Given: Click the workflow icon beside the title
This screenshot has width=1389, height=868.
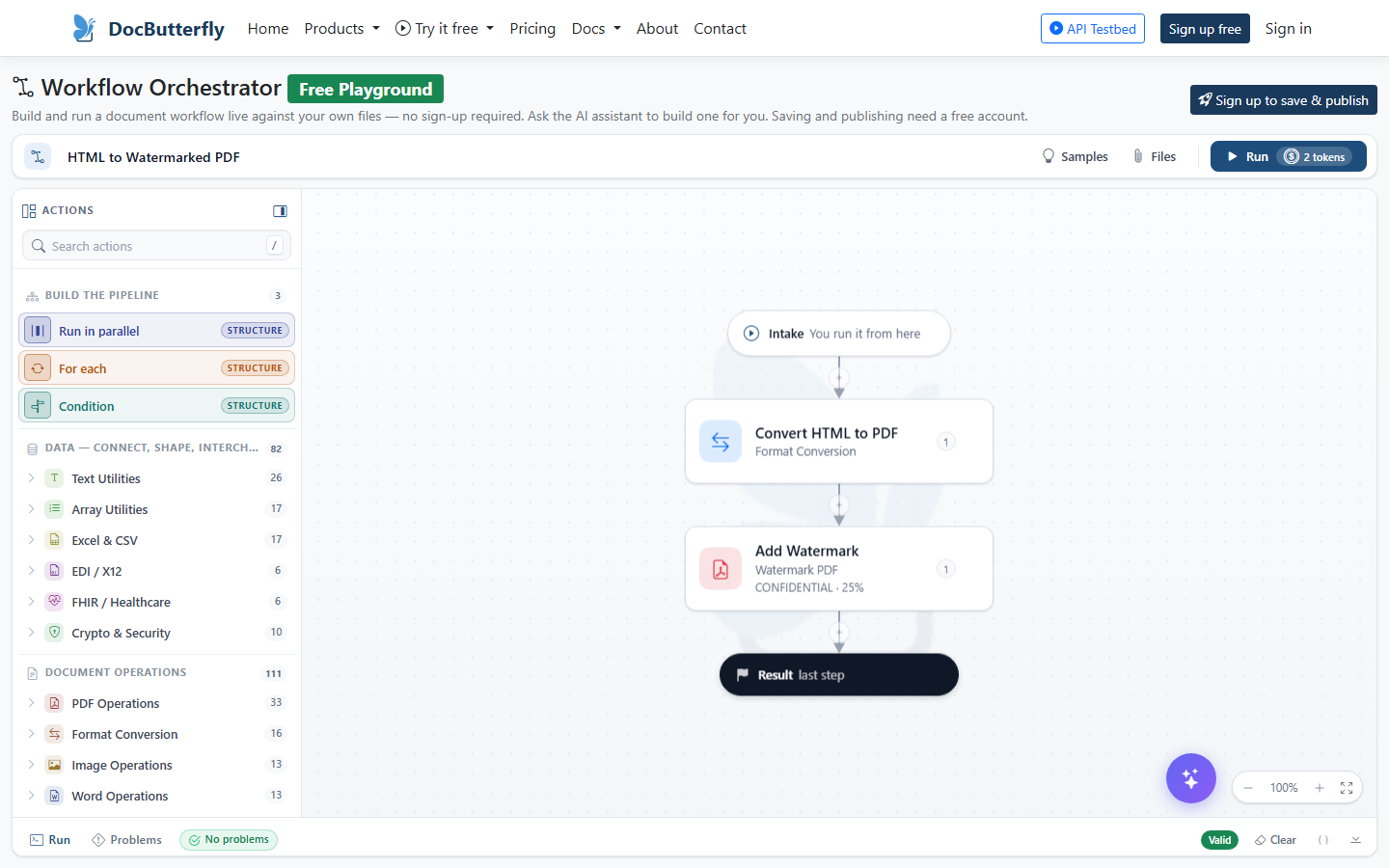Looking at the screenshot, I should [x=38, y=156].
